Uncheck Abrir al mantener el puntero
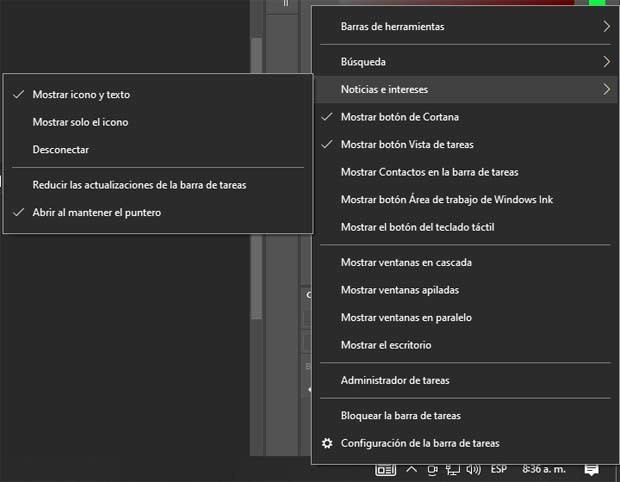Screen dimensions: 620x482 tap(158, 213)
